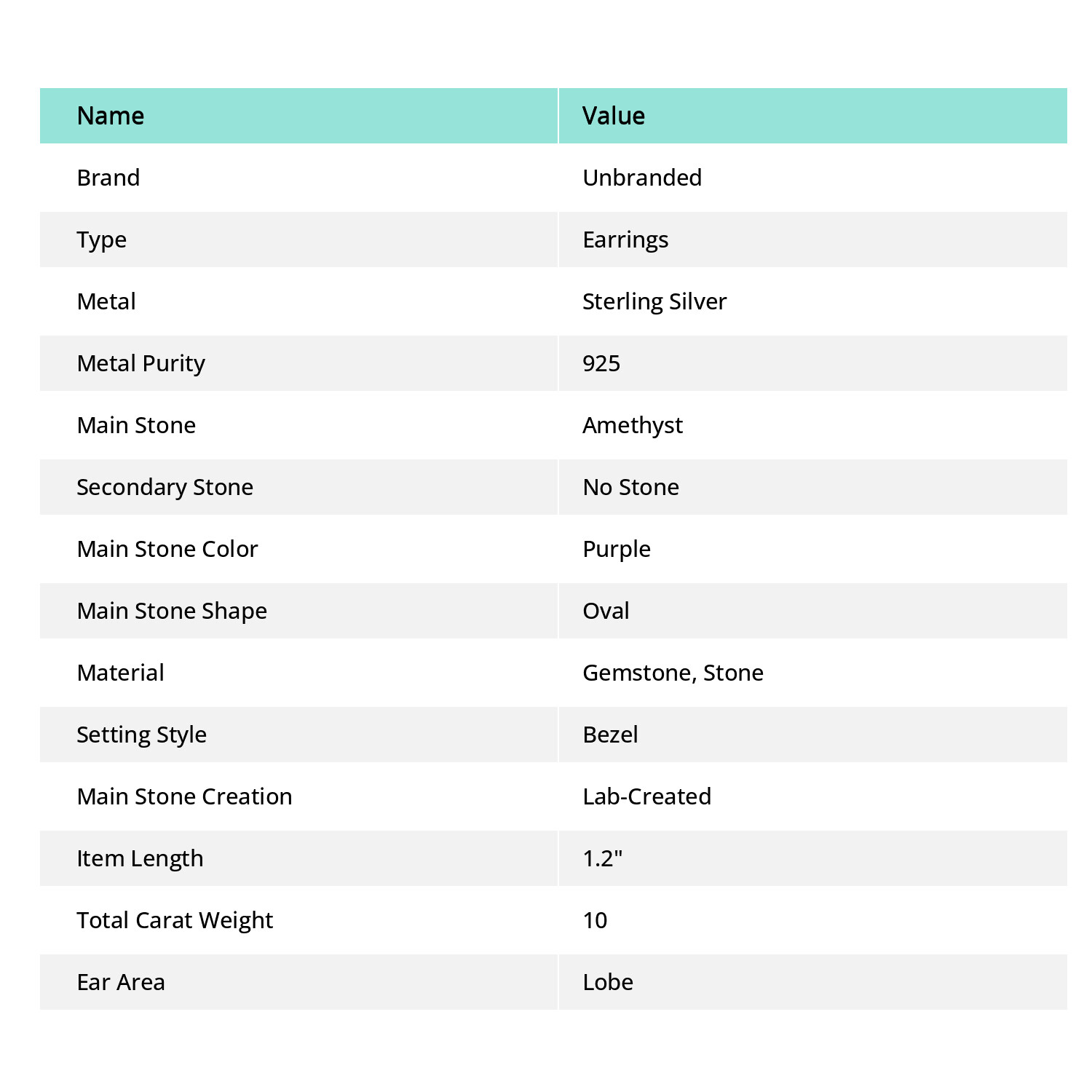The width and height of the screenshot is (1092, 1092).
Task: Select the Secondary Stone label
Action: point(165,488)
